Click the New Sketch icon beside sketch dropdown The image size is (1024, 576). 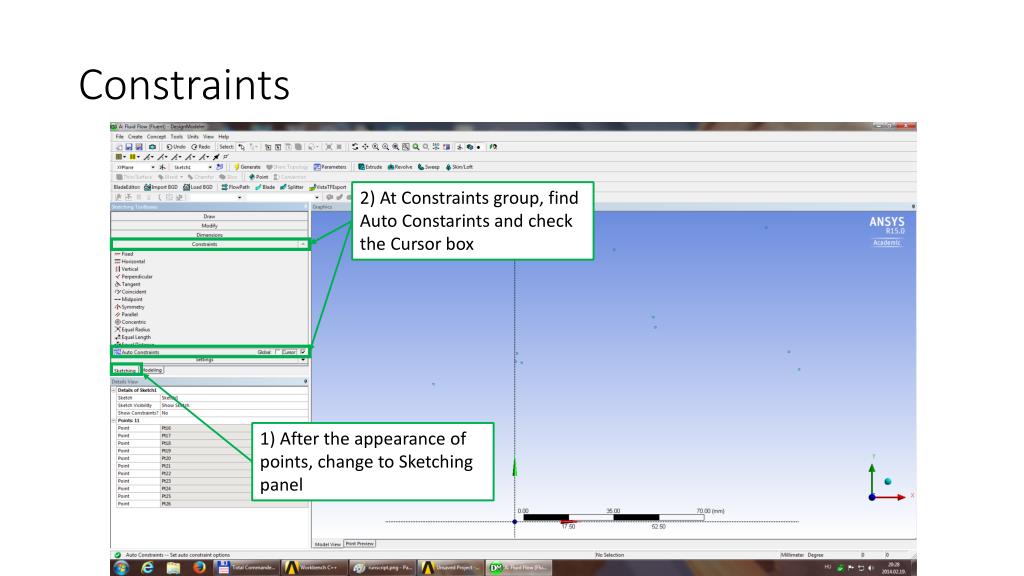tap(219, 167)
